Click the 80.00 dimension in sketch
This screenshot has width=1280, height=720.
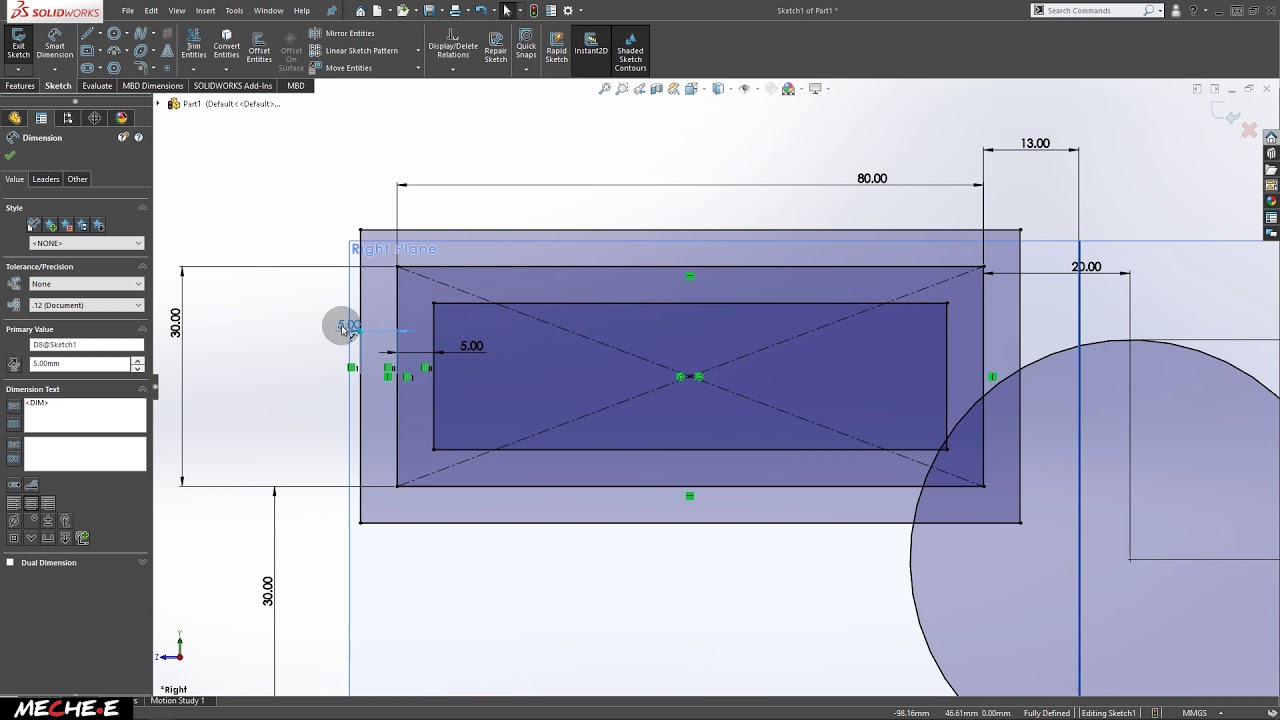click(x=872, y=178)
